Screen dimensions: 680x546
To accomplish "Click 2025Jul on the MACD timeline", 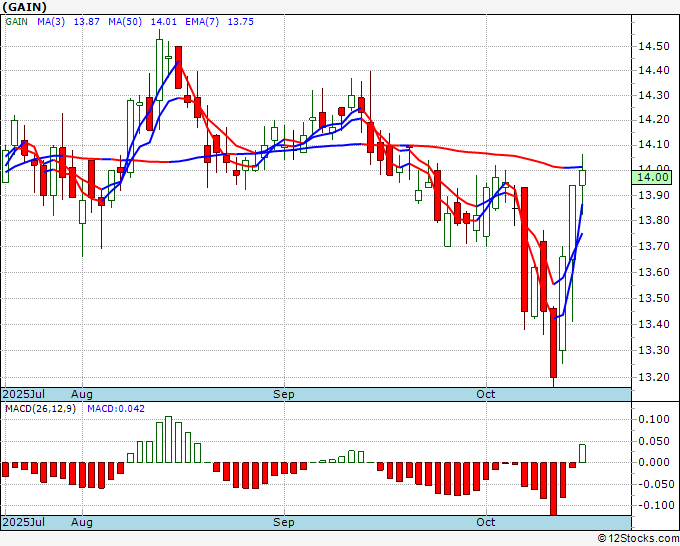I will (x=24, y=522).
